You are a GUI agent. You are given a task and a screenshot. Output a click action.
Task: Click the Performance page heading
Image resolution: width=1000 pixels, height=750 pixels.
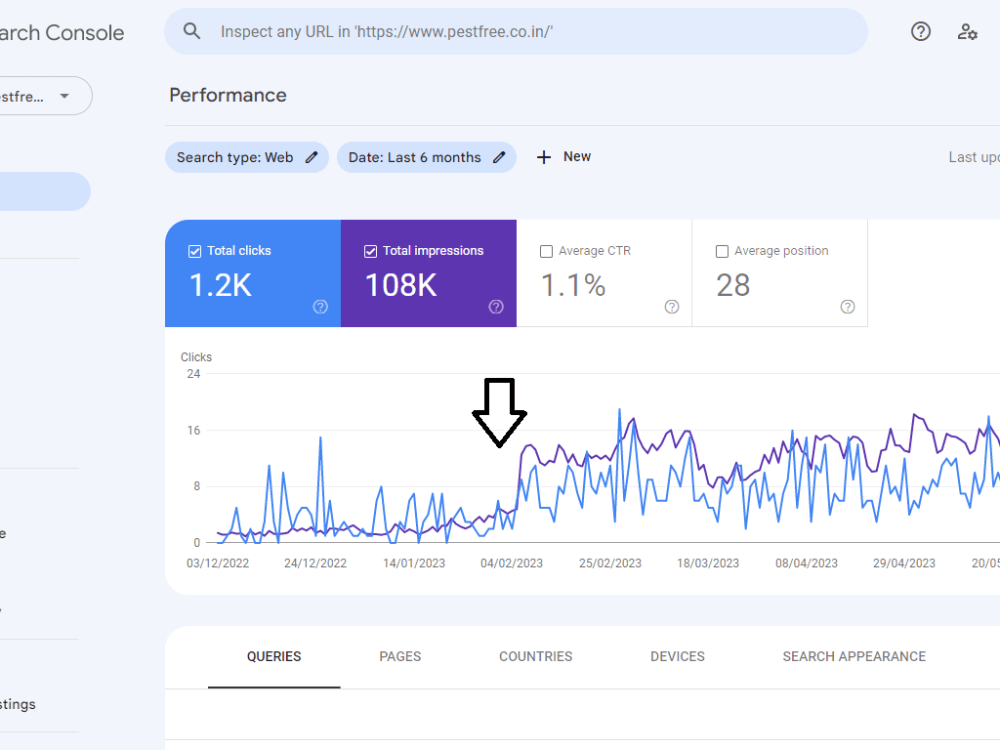point(228,95)
